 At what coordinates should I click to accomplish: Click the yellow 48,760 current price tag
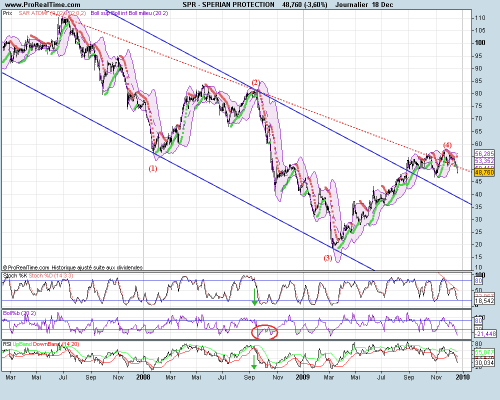(x=484, y=172)
